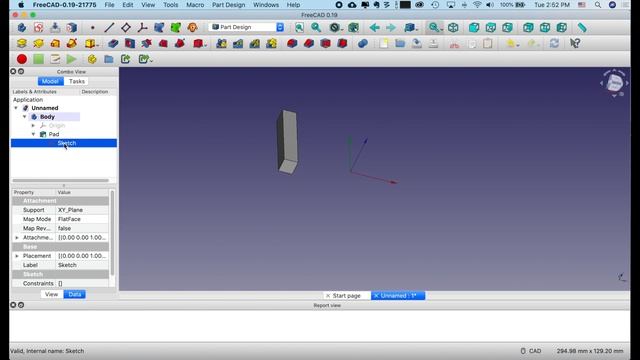The width and height of the screenshot is (640, 360).
Task: Open the Part Design menu
Action: tap(229, 5)
